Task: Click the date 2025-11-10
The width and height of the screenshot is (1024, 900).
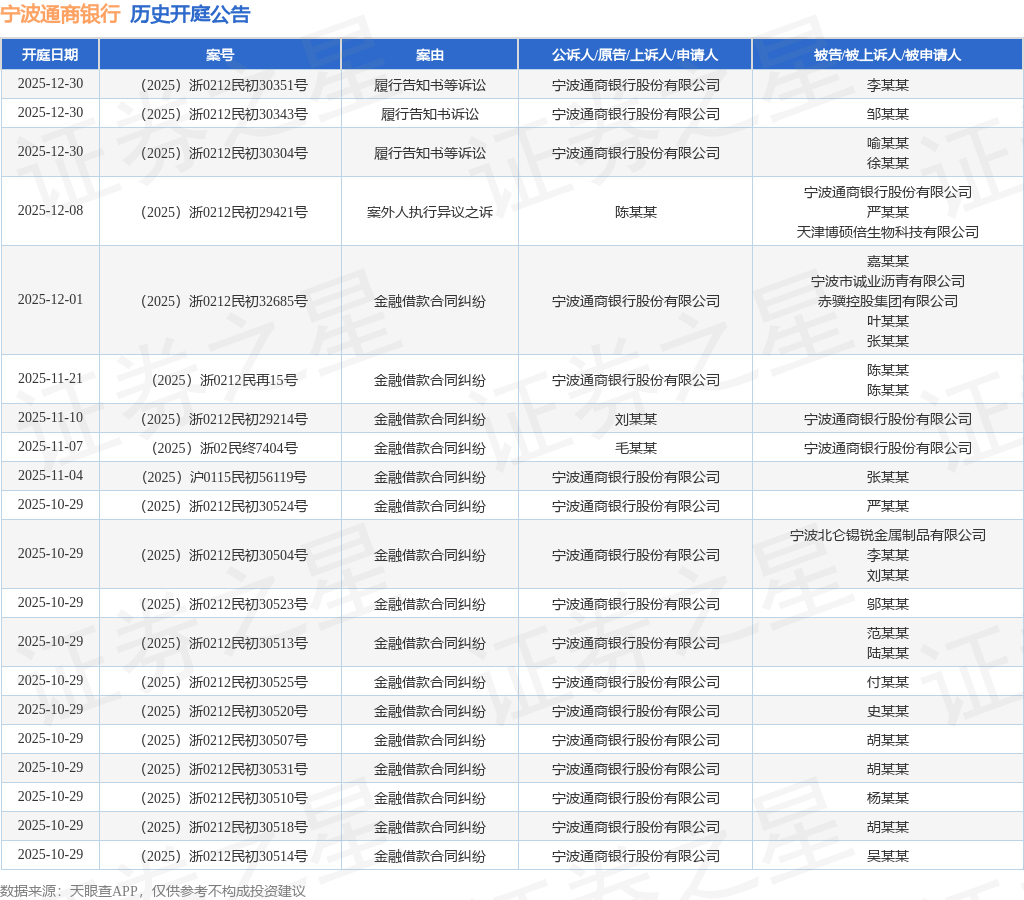Action: (50, 417)
